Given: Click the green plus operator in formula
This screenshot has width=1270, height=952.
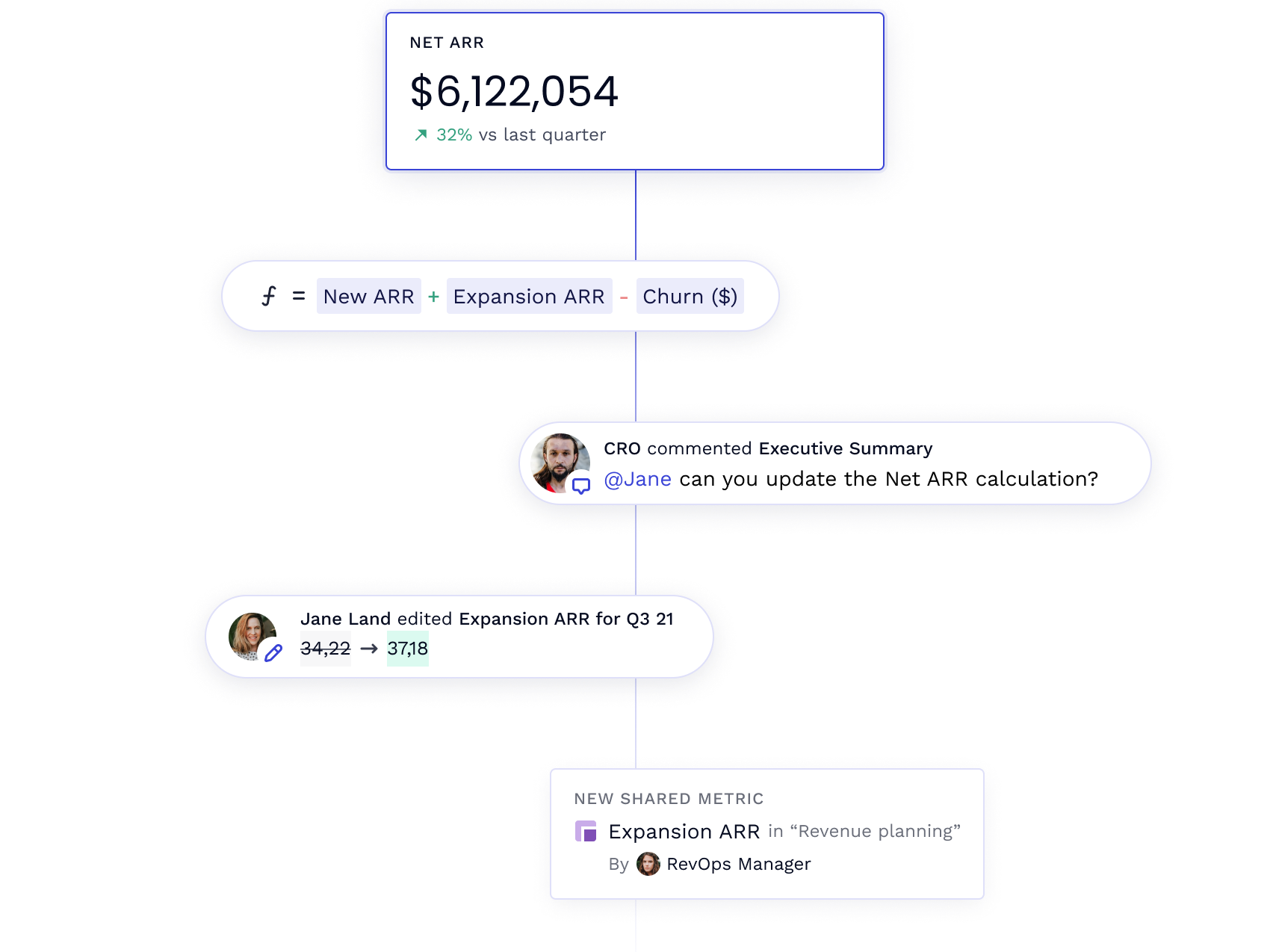Looking at the screenshot, I should pyautogui.click(x=433, y=297).
